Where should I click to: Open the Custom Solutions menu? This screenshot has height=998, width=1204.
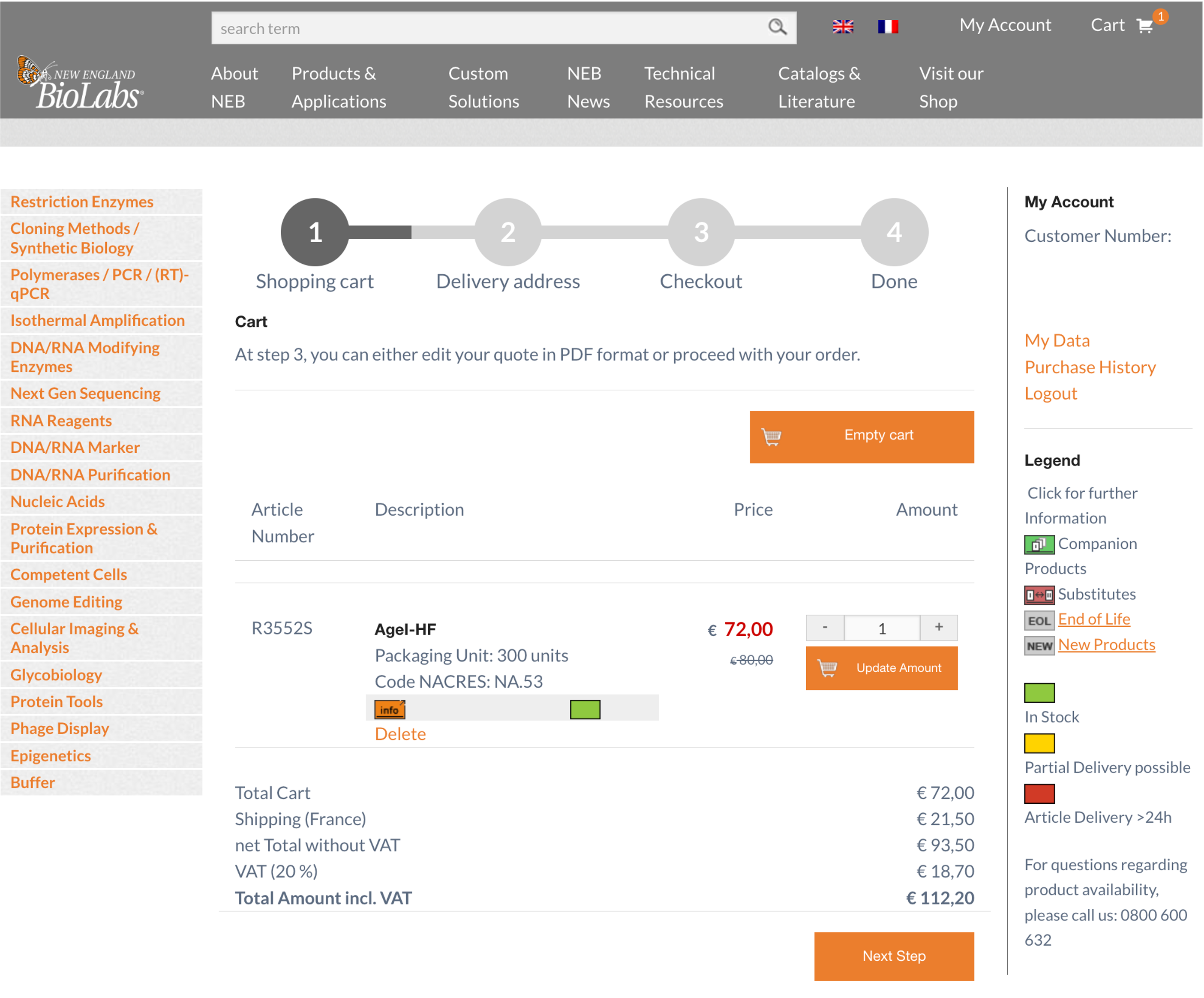click(x=483, y=87)
